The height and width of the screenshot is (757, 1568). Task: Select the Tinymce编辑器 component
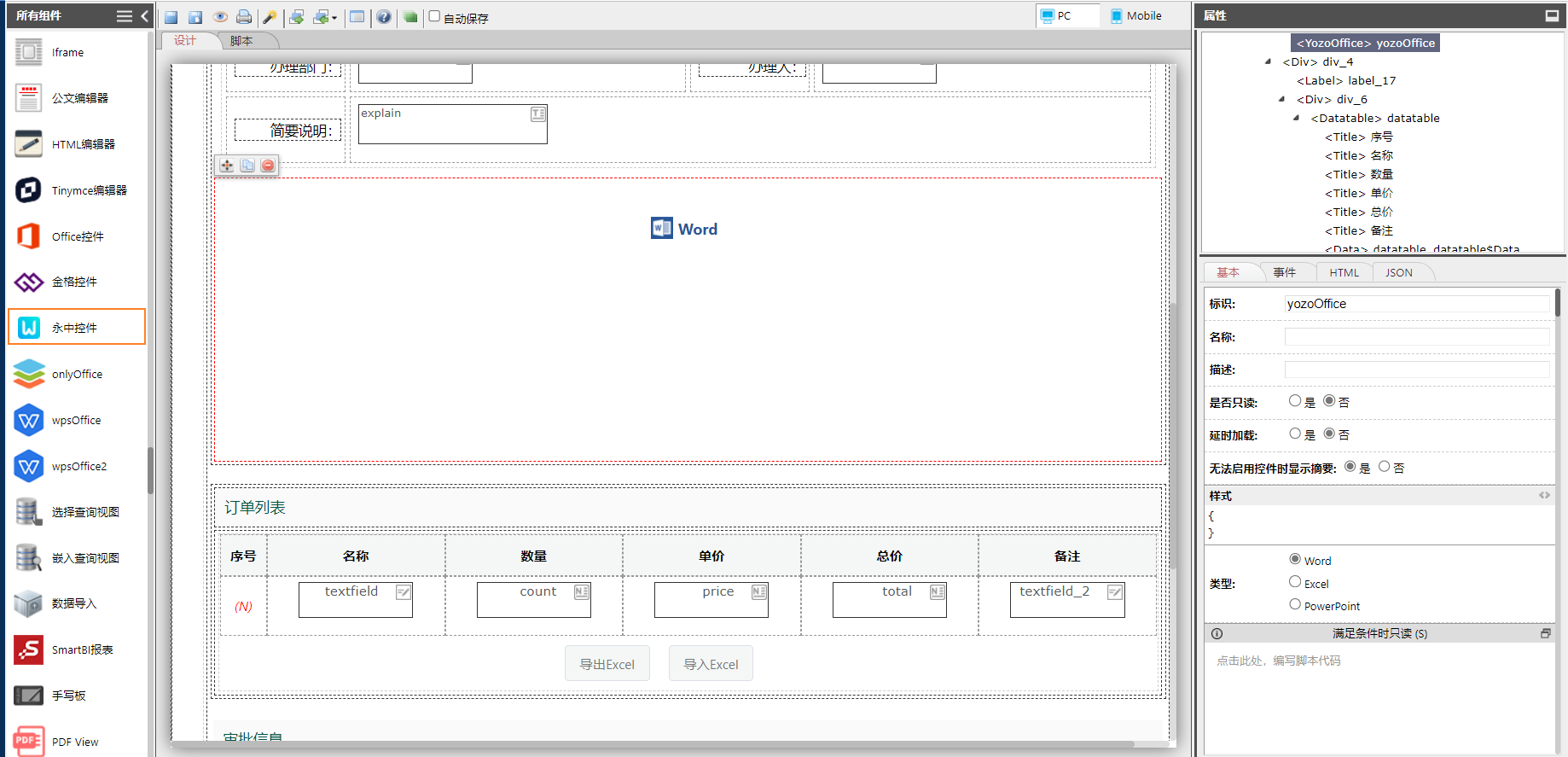77,190
